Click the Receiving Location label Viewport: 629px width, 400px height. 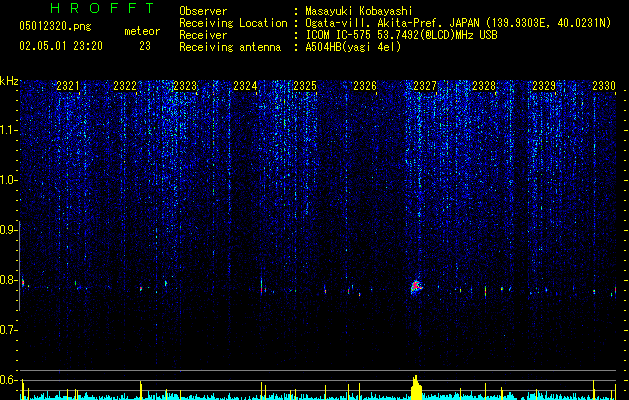233,23
